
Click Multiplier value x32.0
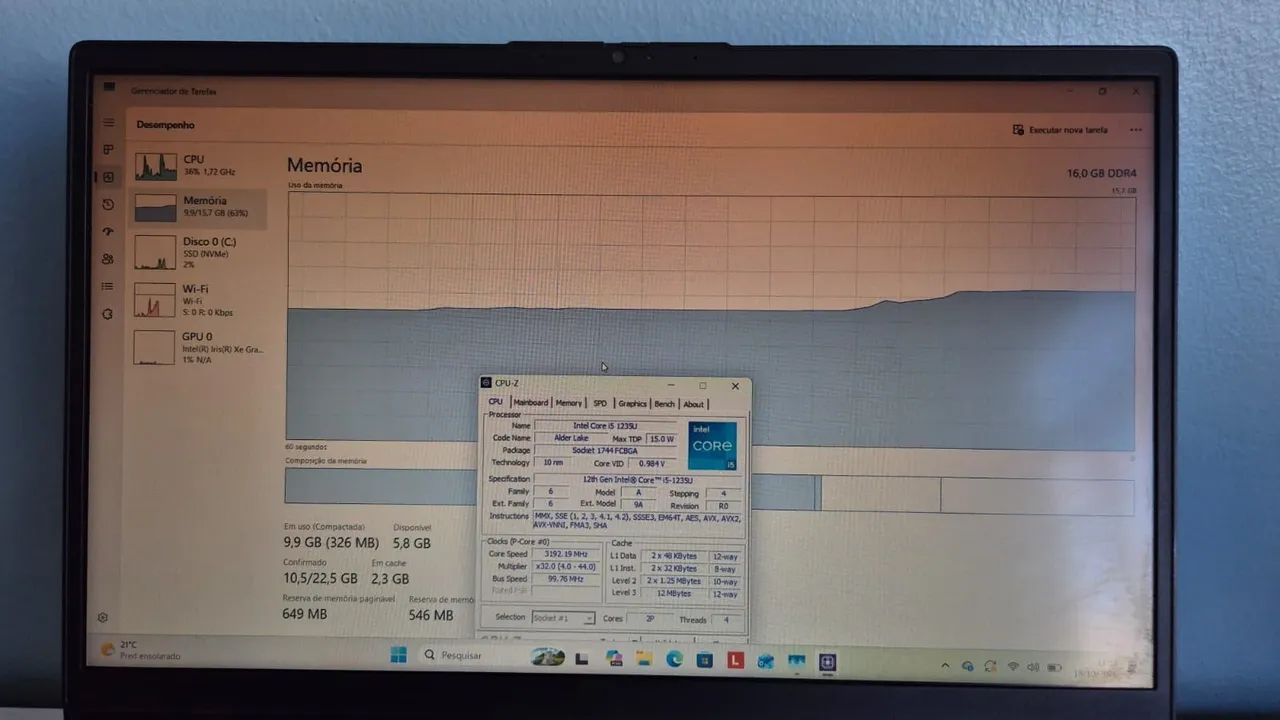pyautogui.click(x=565, y=567)
